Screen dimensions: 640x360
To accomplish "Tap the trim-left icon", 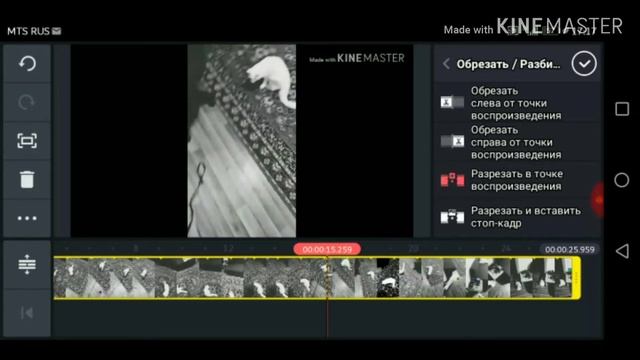I will coord(452,102).
